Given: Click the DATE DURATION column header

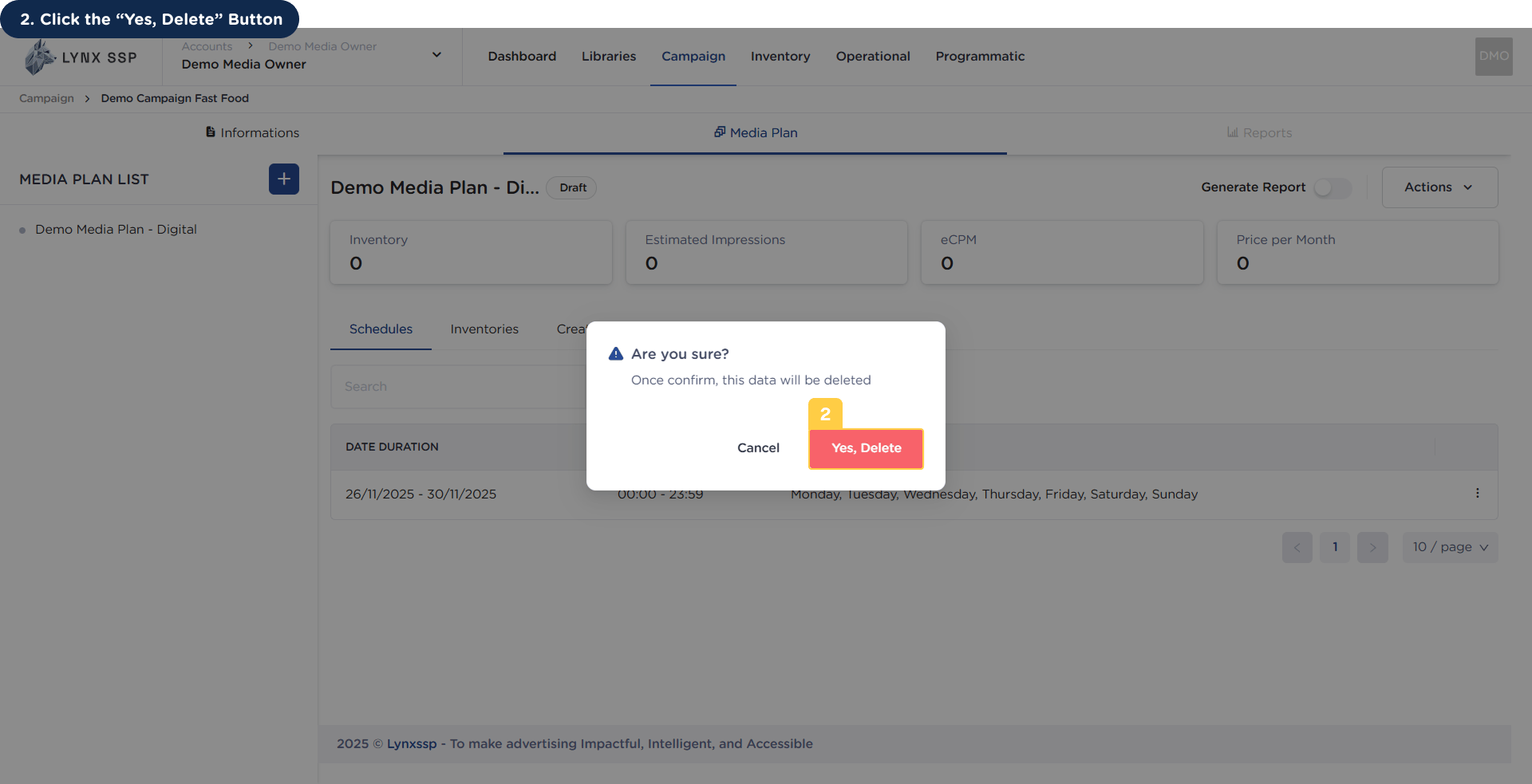Looking at the screenshot, I should click(x=392, y=447).
